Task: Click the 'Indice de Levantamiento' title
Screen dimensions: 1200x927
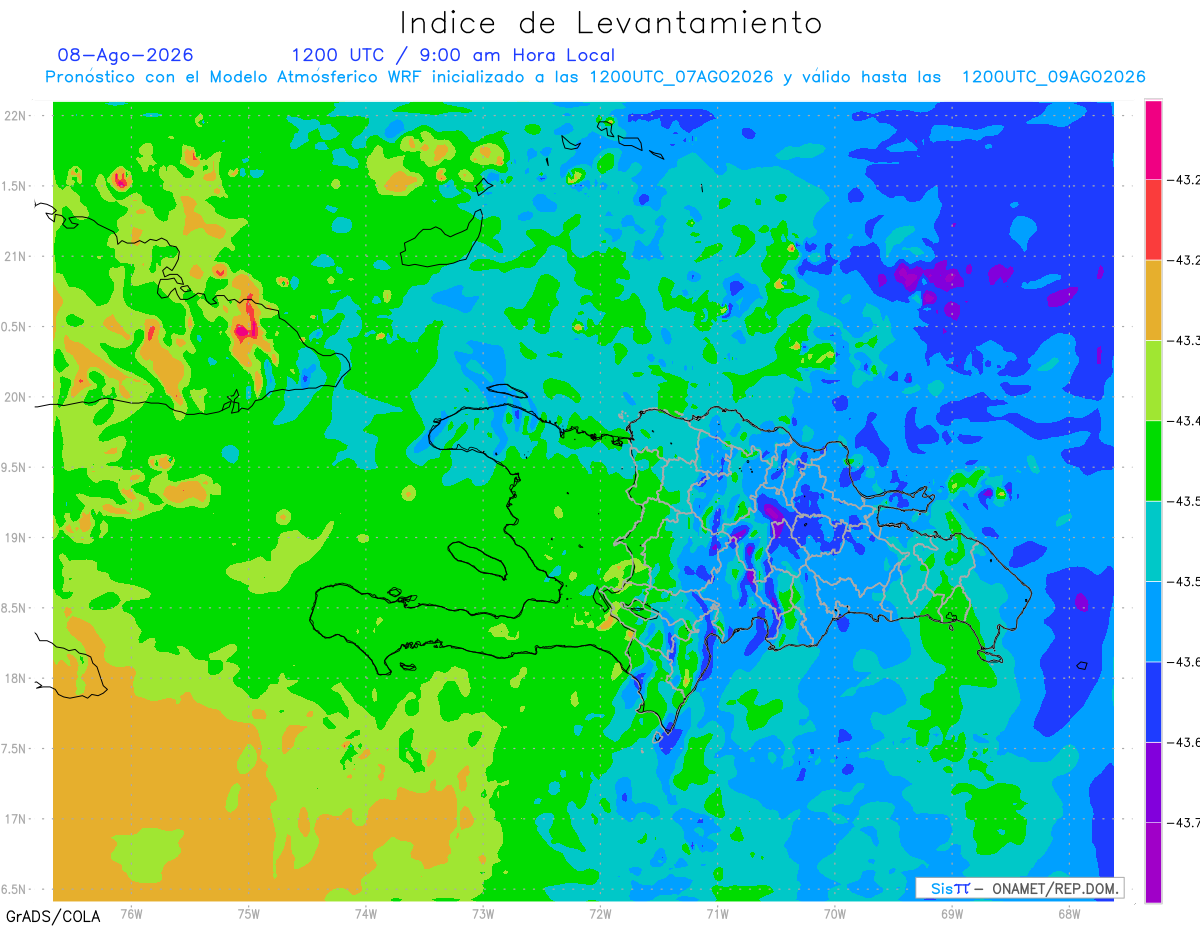Action: (611, 22)
